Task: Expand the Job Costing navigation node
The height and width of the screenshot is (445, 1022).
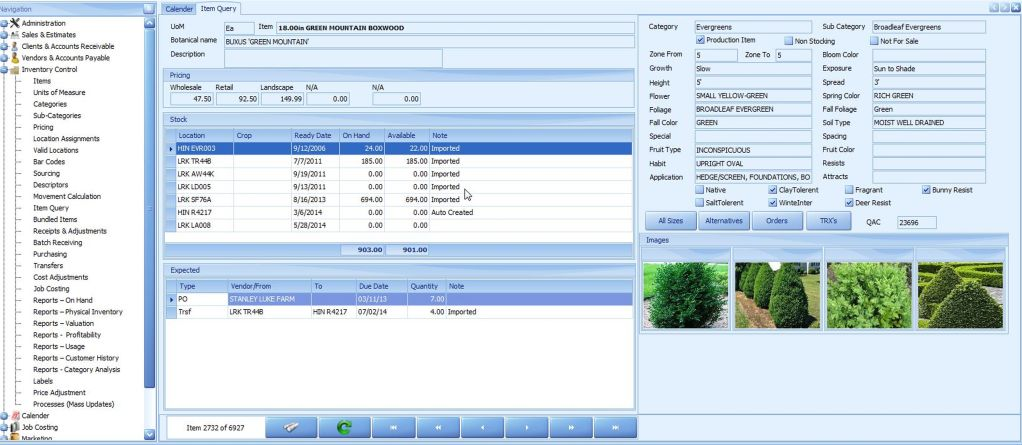Action: pos(4,427)
